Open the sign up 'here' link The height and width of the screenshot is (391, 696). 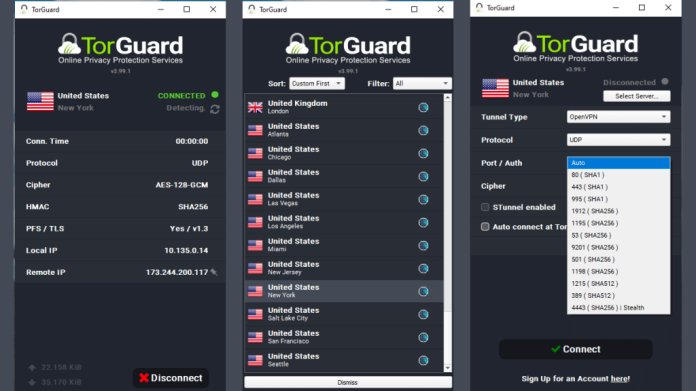coord(619,379)
